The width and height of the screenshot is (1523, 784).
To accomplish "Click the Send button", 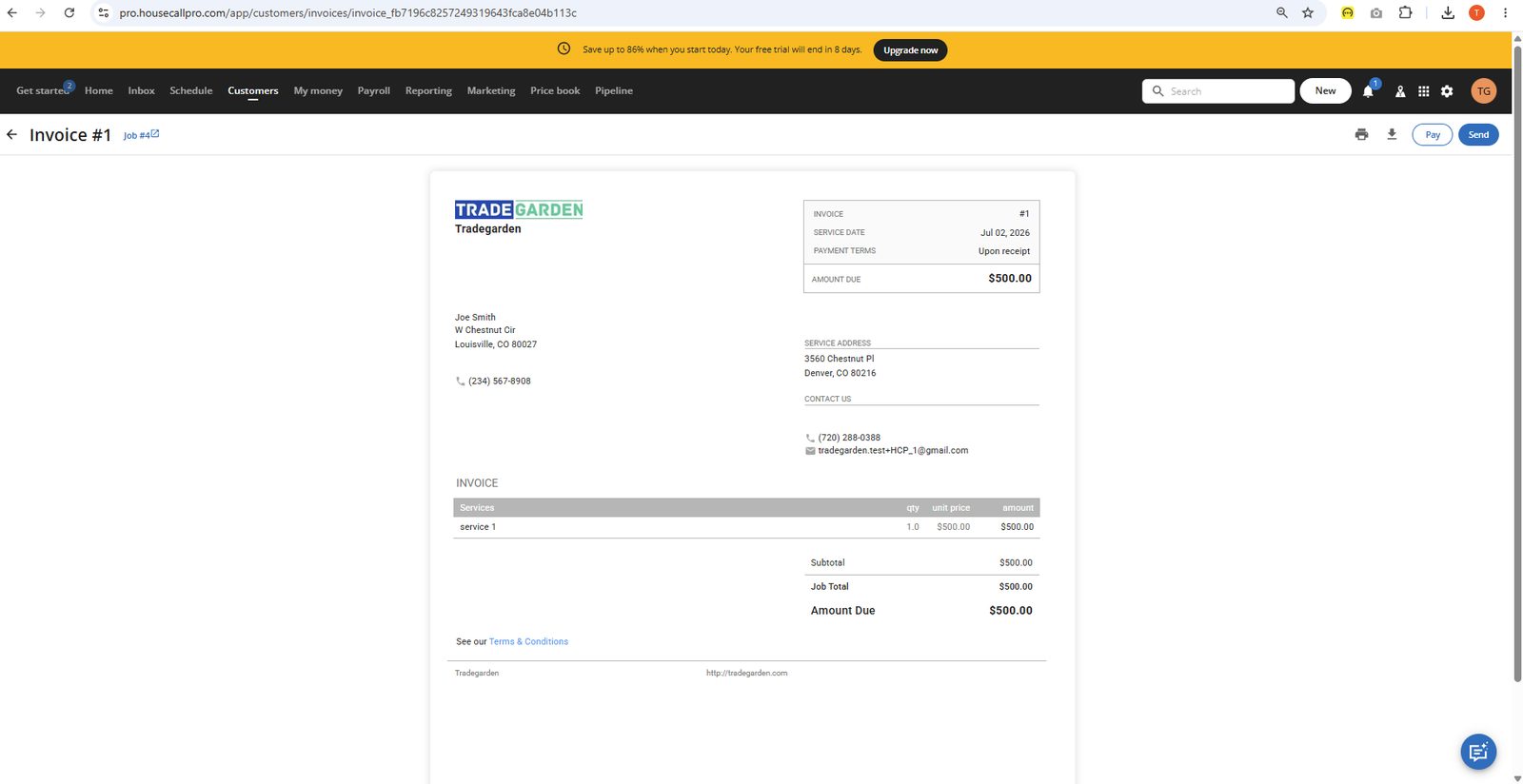I will 1478,135.
